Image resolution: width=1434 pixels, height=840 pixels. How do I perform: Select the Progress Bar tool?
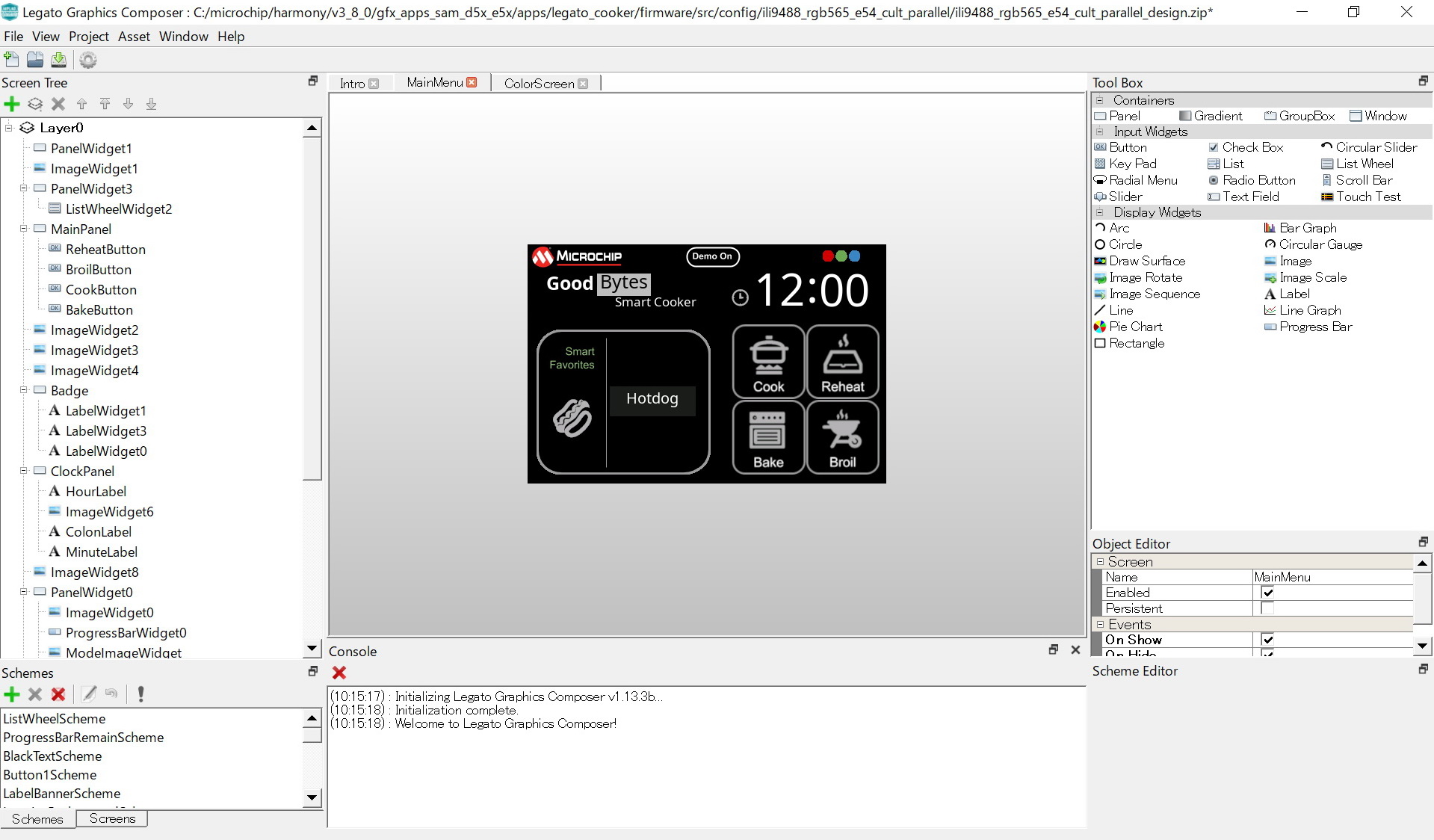pyautogui.click(x=1308, y=327)
